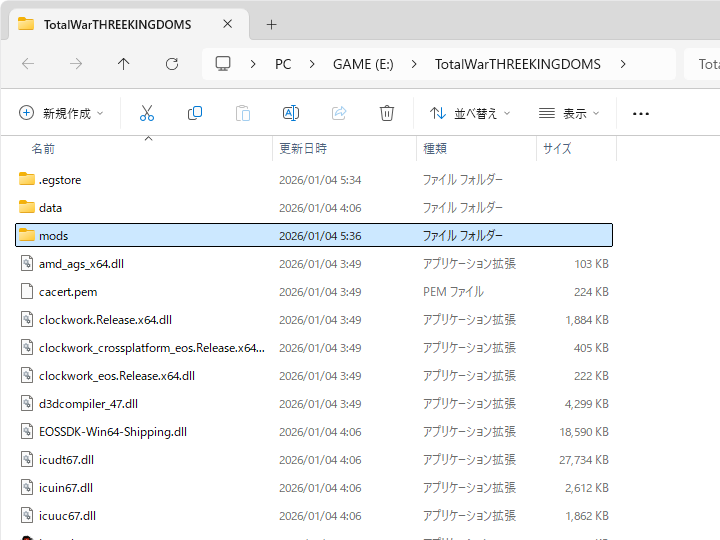Viewport: 720px width, 540px height.
Task: Click the Rename icon in toolbar
Action: tap(291, 113)
